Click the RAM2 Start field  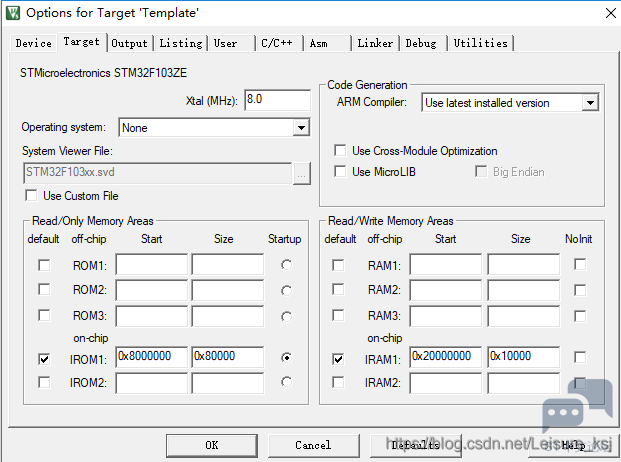tap(446, 290)
